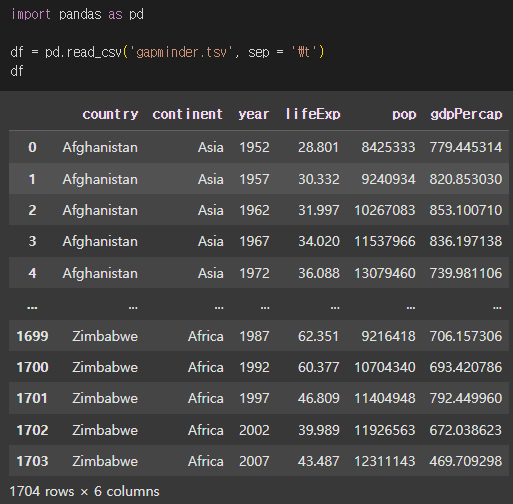513x504 pixels.
Task: Click lifeExp value 62.351
Action: [x=318, y=336]
